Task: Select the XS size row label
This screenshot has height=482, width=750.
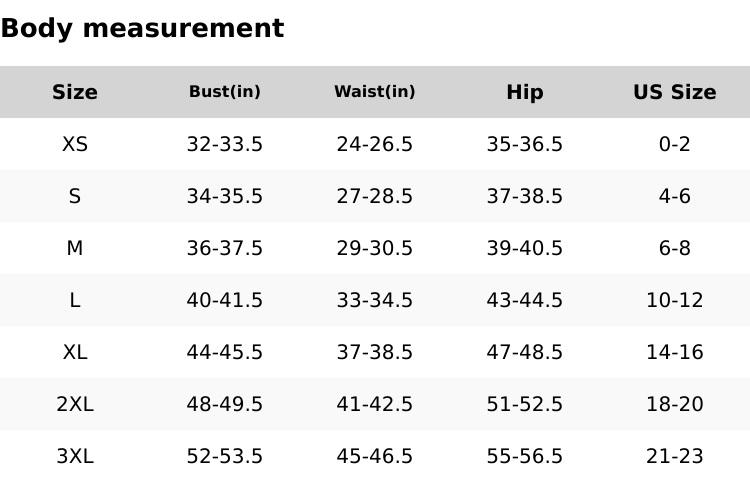Action: coord(75,144)
